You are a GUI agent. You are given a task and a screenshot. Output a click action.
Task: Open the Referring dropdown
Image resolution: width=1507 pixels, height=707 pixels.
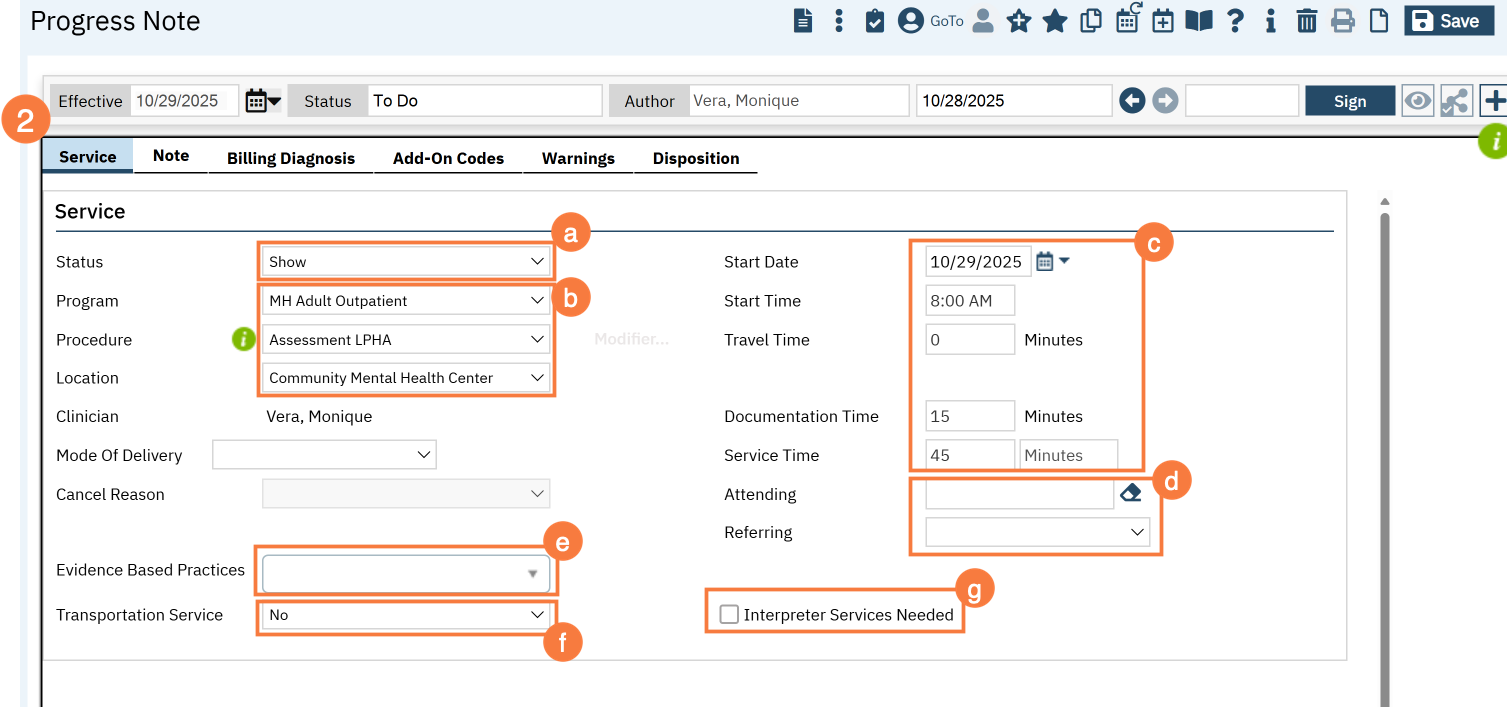pyautogui.click(x=1037, y=532)
